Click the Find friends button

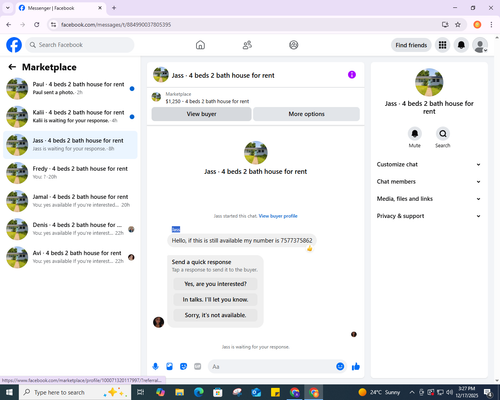[411, 45]
